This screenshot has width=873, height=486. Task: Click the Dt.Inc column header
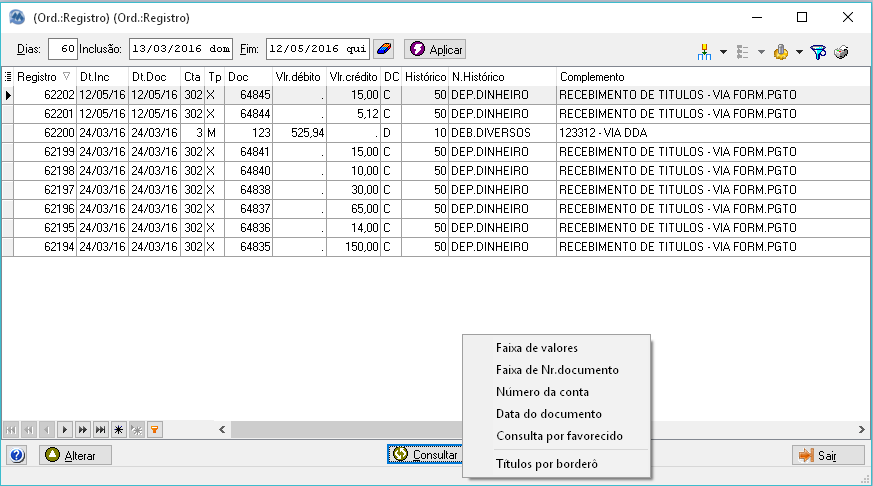(x=102, y=77)
